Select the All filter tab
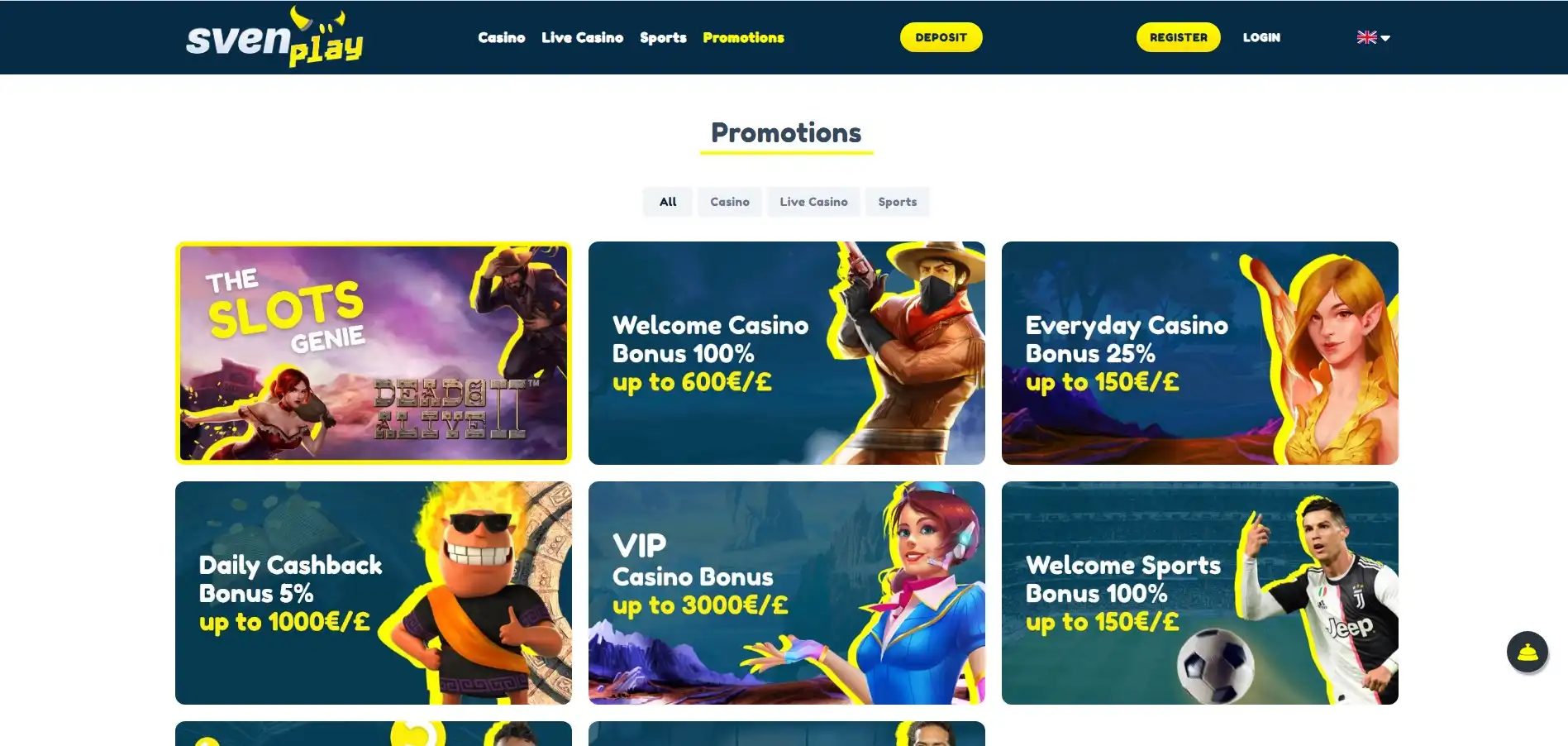Screen dimensions: 1568x746 coord(668,202)
